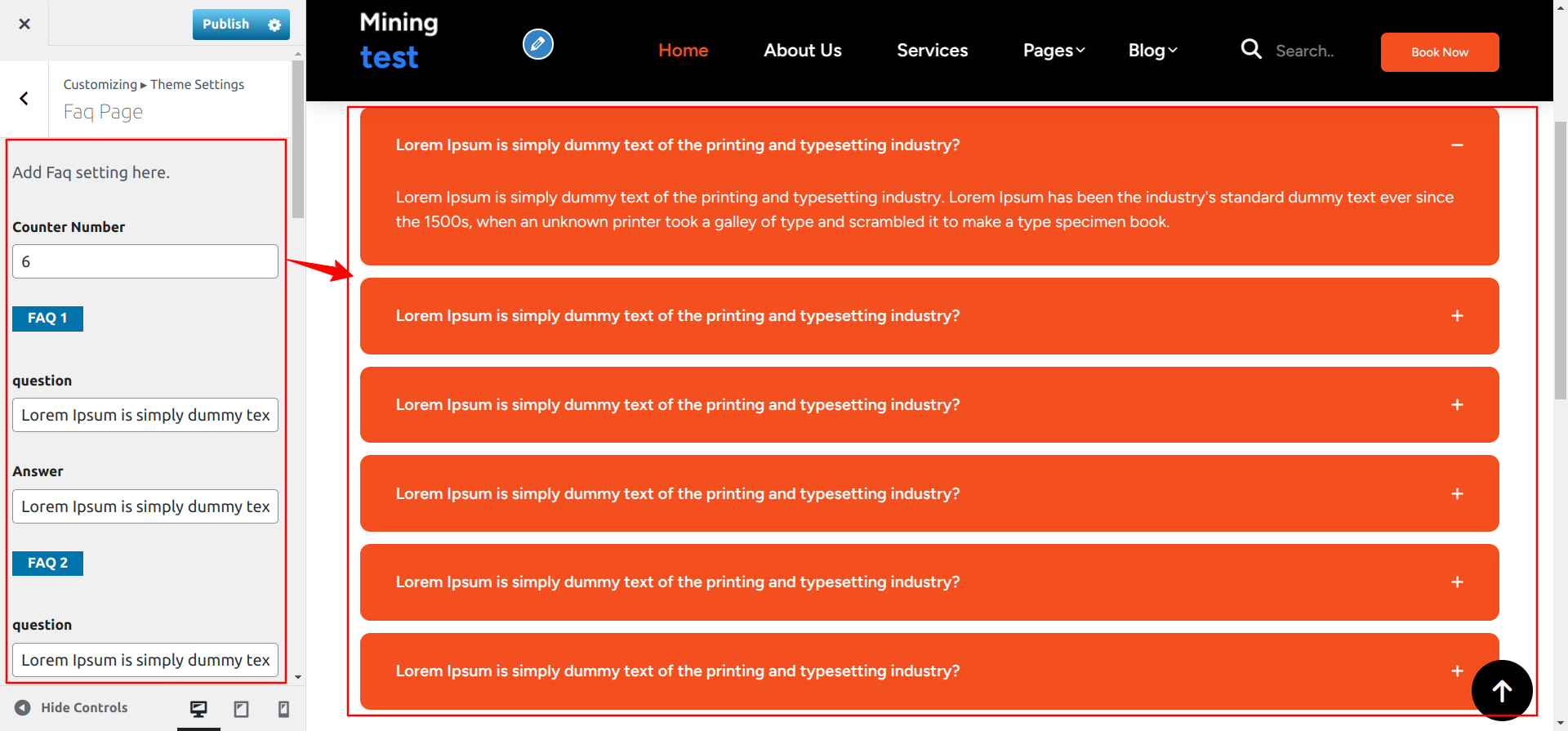This screenshot has height=731, width=1568.
Task: Open the Services menu item
Action: [x=932, y=51]
